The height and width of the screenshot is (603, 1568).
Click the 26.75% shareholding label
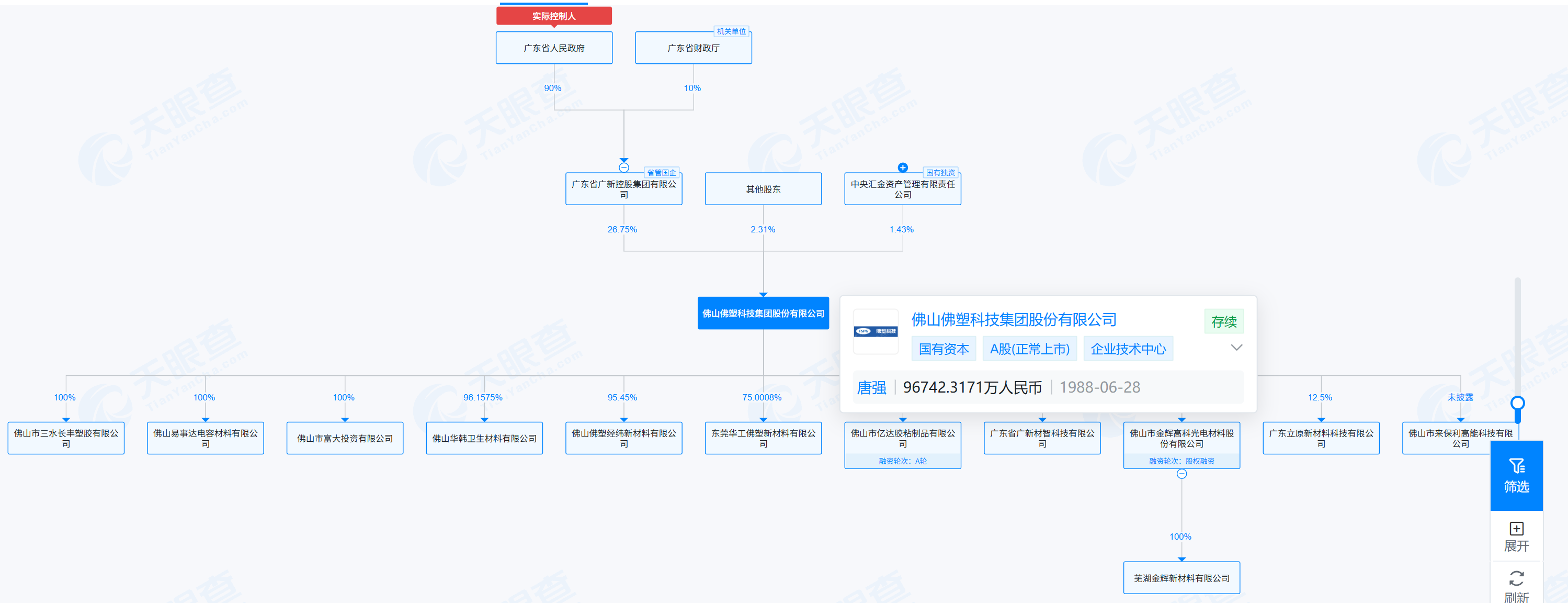(x=622, y=230)
